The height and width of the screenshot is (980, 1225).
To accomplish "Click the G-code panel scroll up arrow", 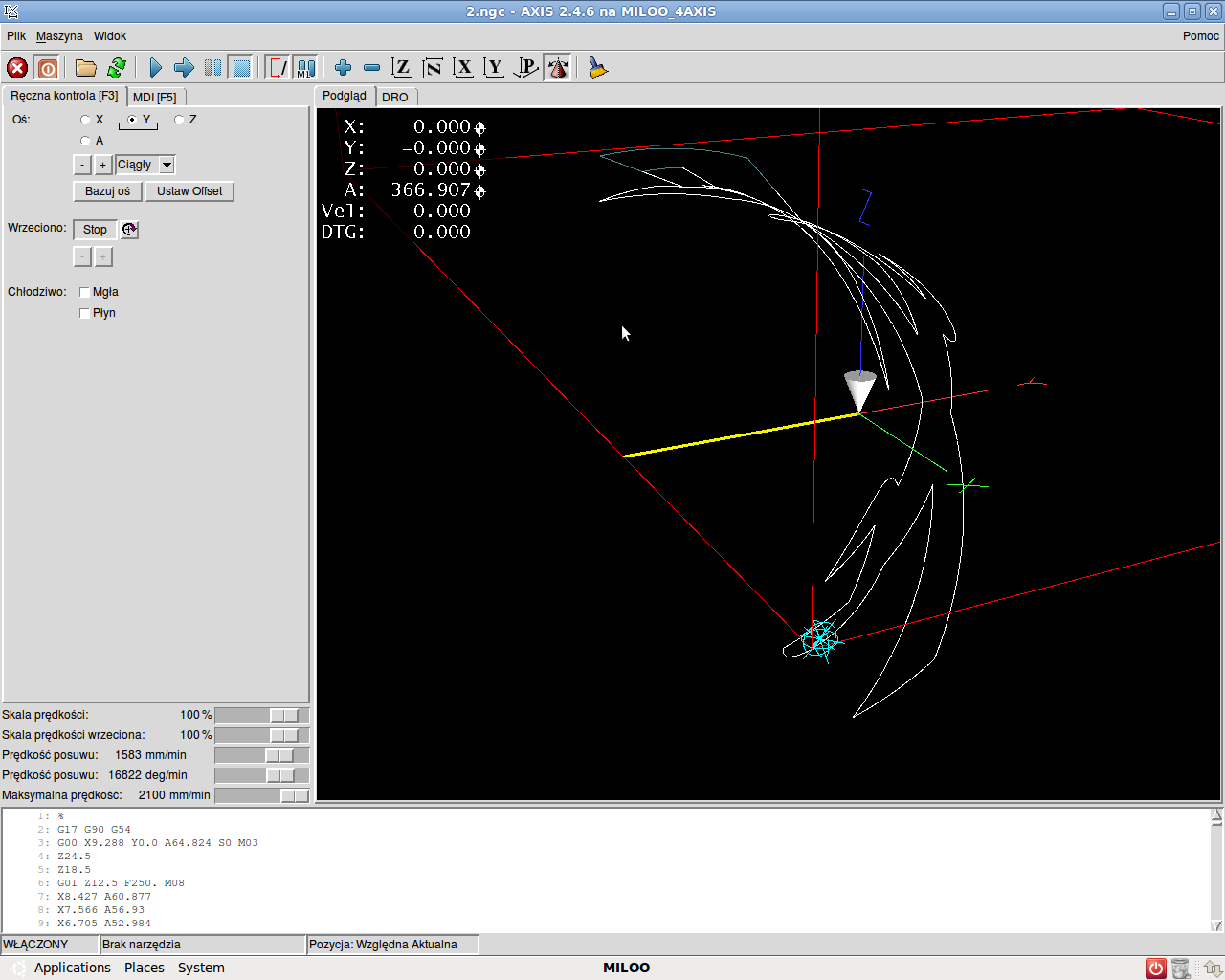I will 1216,816.
